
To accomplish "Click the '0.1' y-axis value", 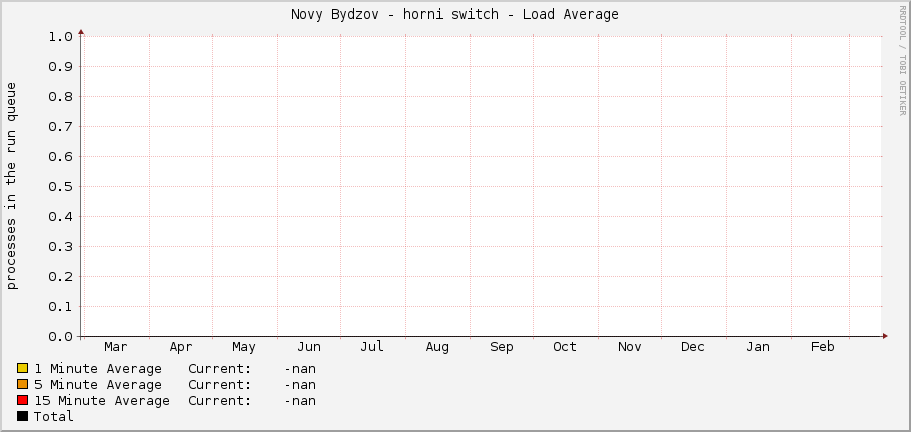I will [x=60, y=307].
